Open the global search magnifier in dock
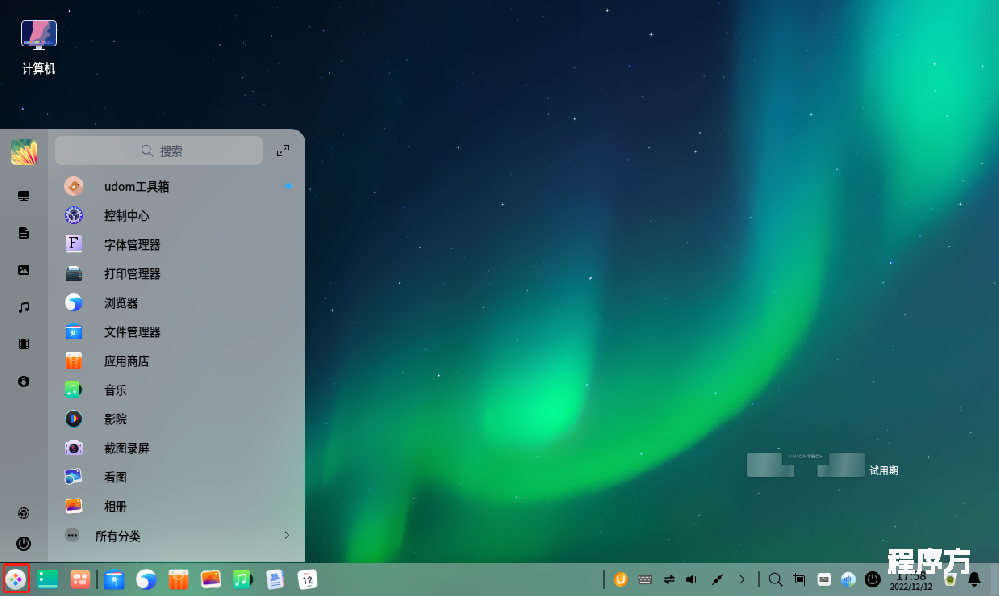Image resolution: width=999 pixels, height=596 pixels. (775, 579)
